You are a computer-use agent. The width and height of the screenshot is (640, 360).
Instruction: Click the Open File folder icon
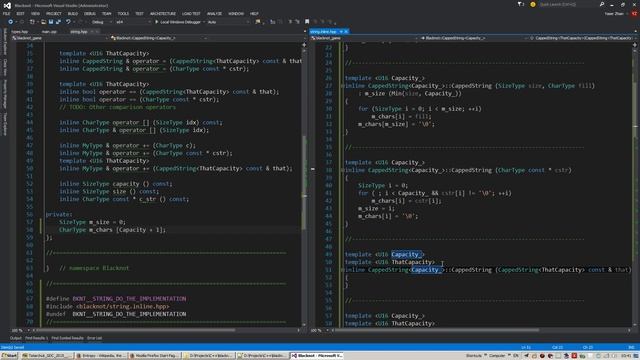pos(44,22)
